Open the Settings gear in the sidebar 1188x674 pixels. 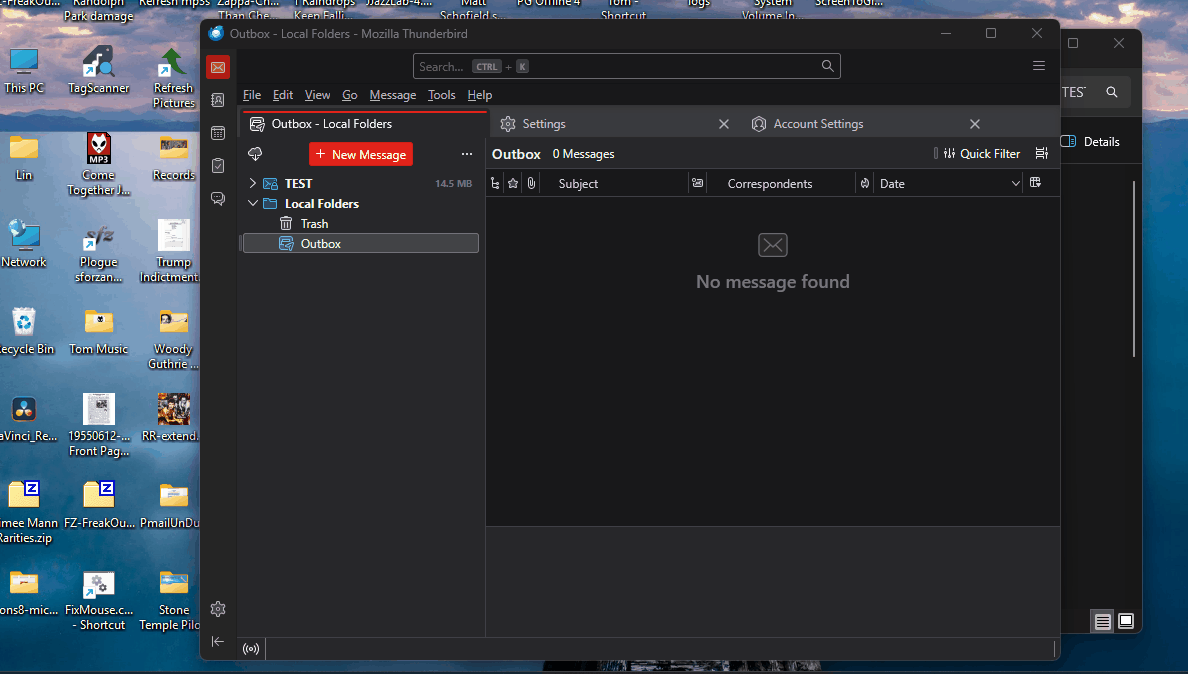click(x=218, y=609)
